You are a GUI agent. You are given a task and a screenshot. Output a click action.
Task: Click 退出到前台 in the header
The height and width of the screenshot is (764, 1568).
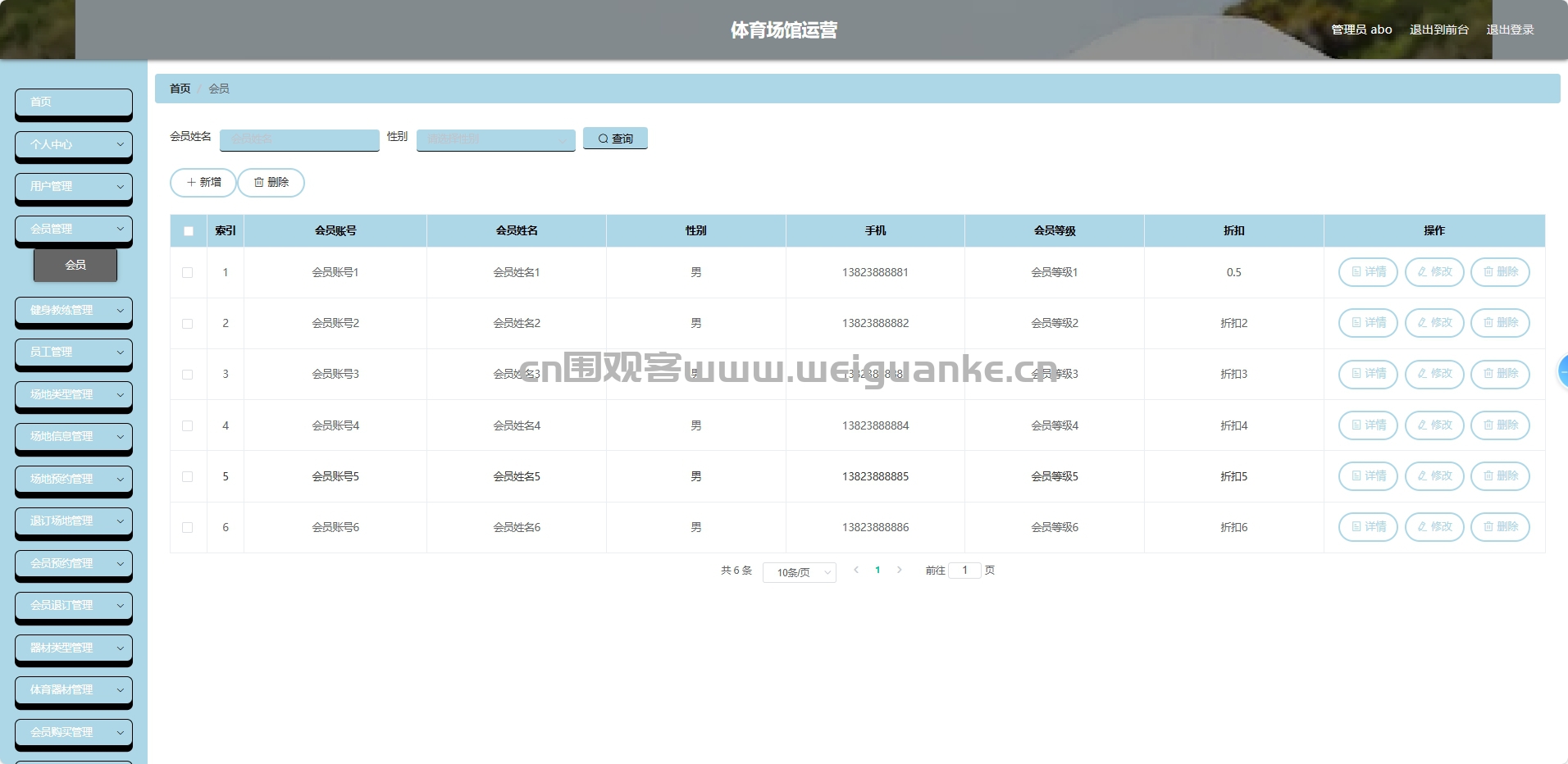point(1439,30)
